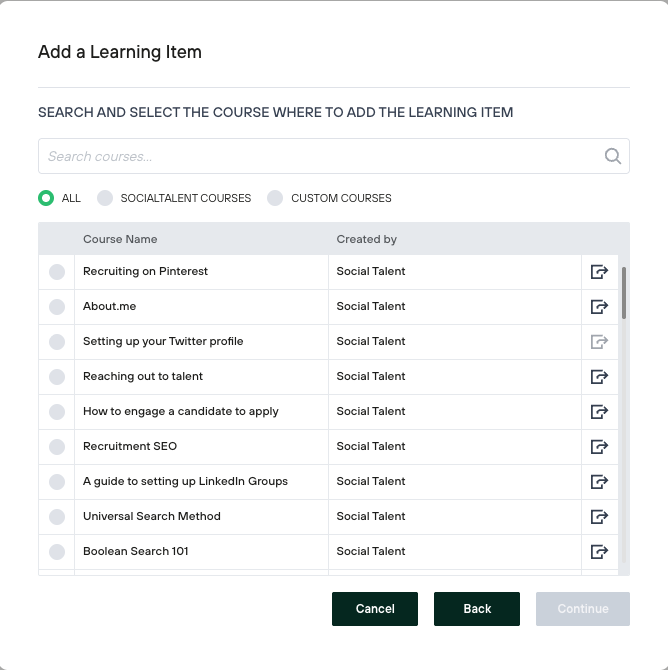The width and height of the screenshot is (668, 670).
Task: Open Recruiting on Pinterest course link icon
Action: 599,271
